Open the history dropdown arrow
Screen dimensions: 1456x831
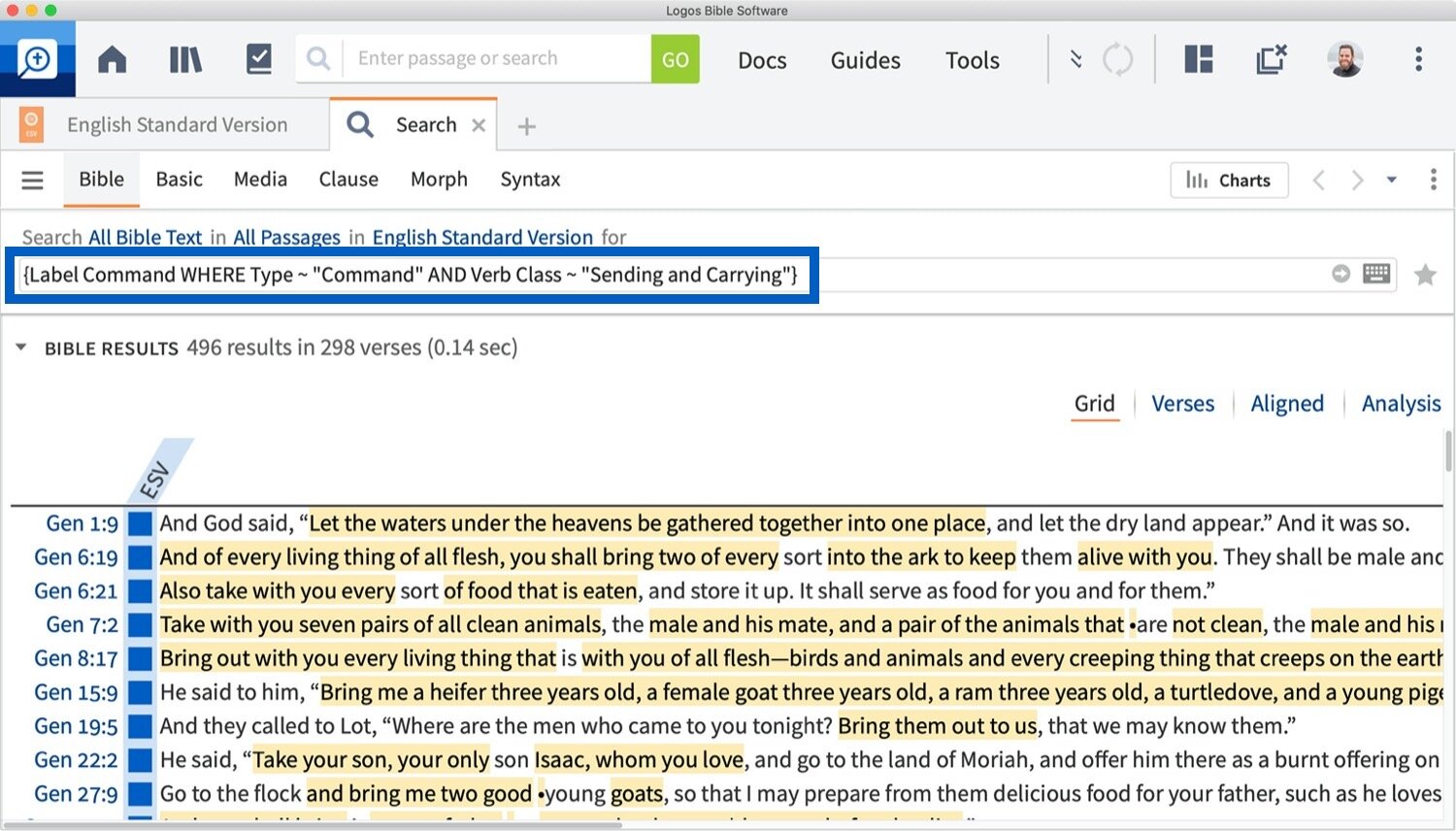click(x=1392, y=180)
